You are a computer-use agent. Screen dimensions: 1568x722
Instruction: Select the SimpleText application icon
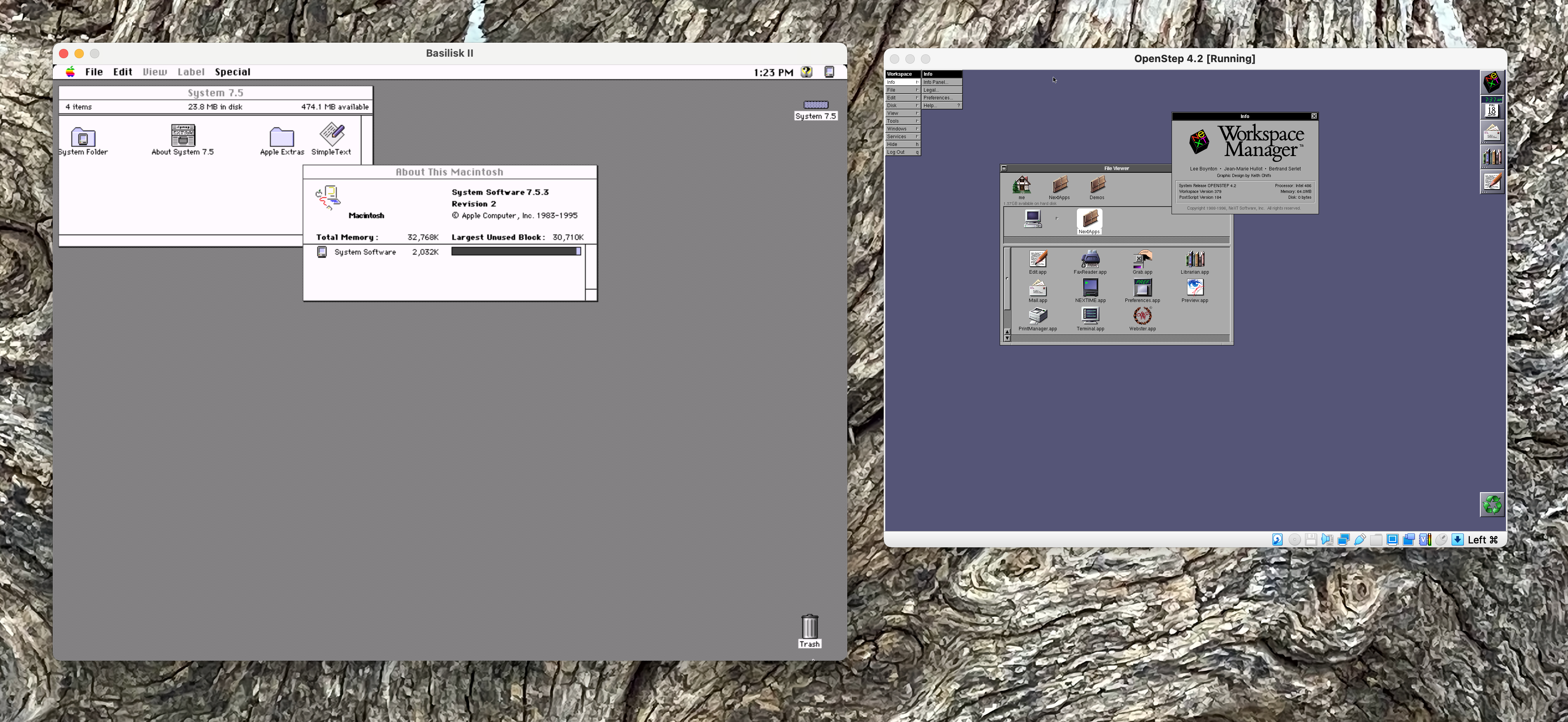332,134
